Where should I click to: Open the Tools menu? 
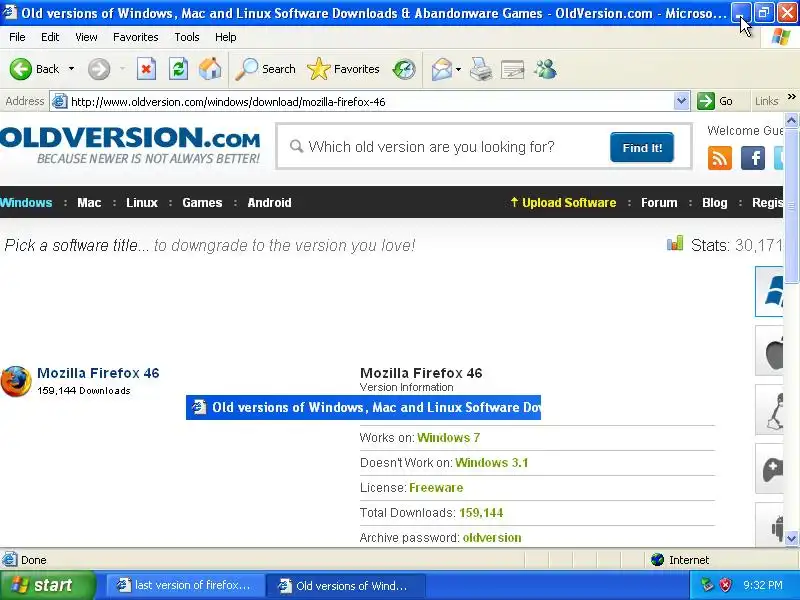(x=187, y=37)
